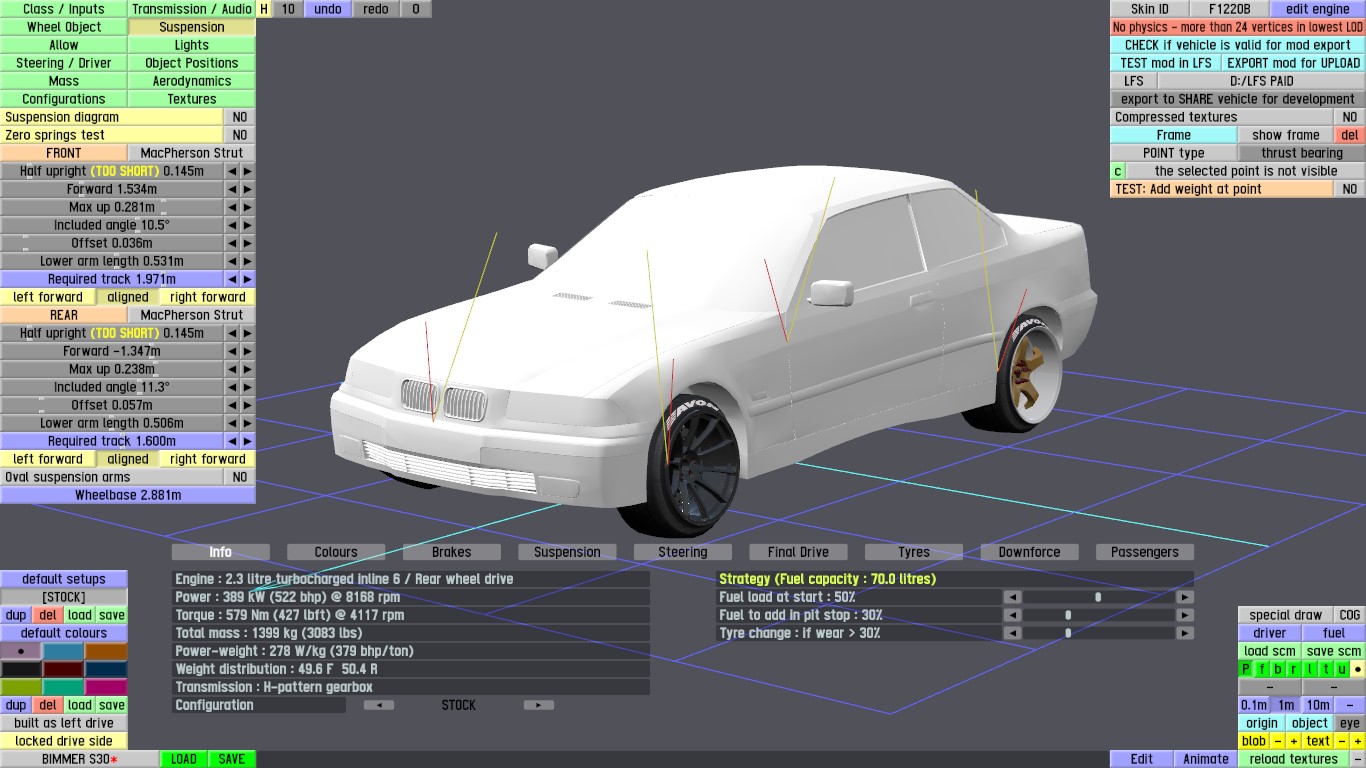Viewport: 1366px width, 768px height.
Task: Increase rear Lower arm length 0.506m
Action: (x=247, y=423)
